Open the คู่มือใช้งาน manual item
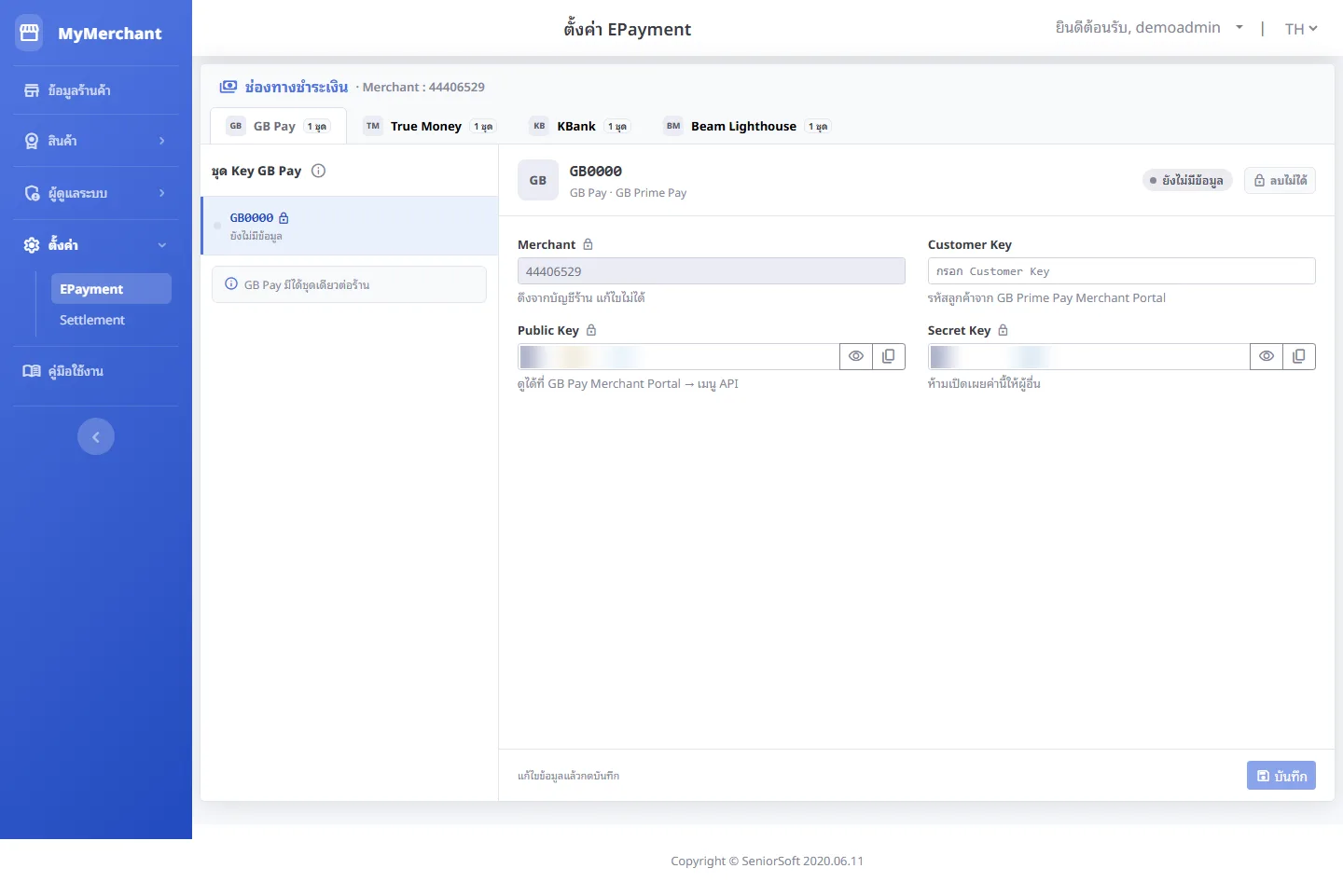The height and width of the screenshot is (896, 1343). coord(95,371)
